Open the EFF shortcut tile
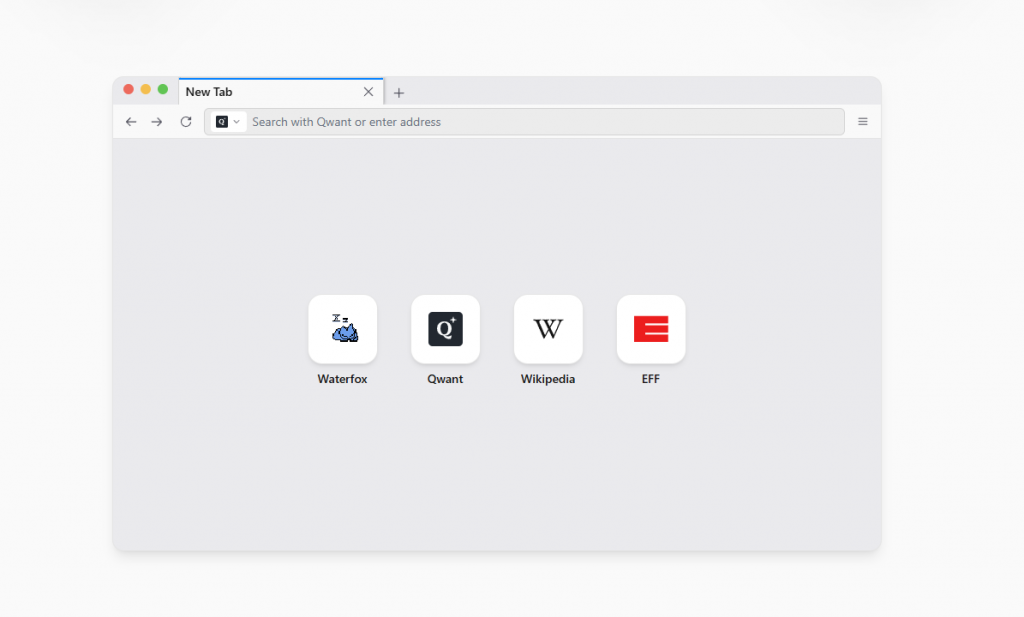 651,329
